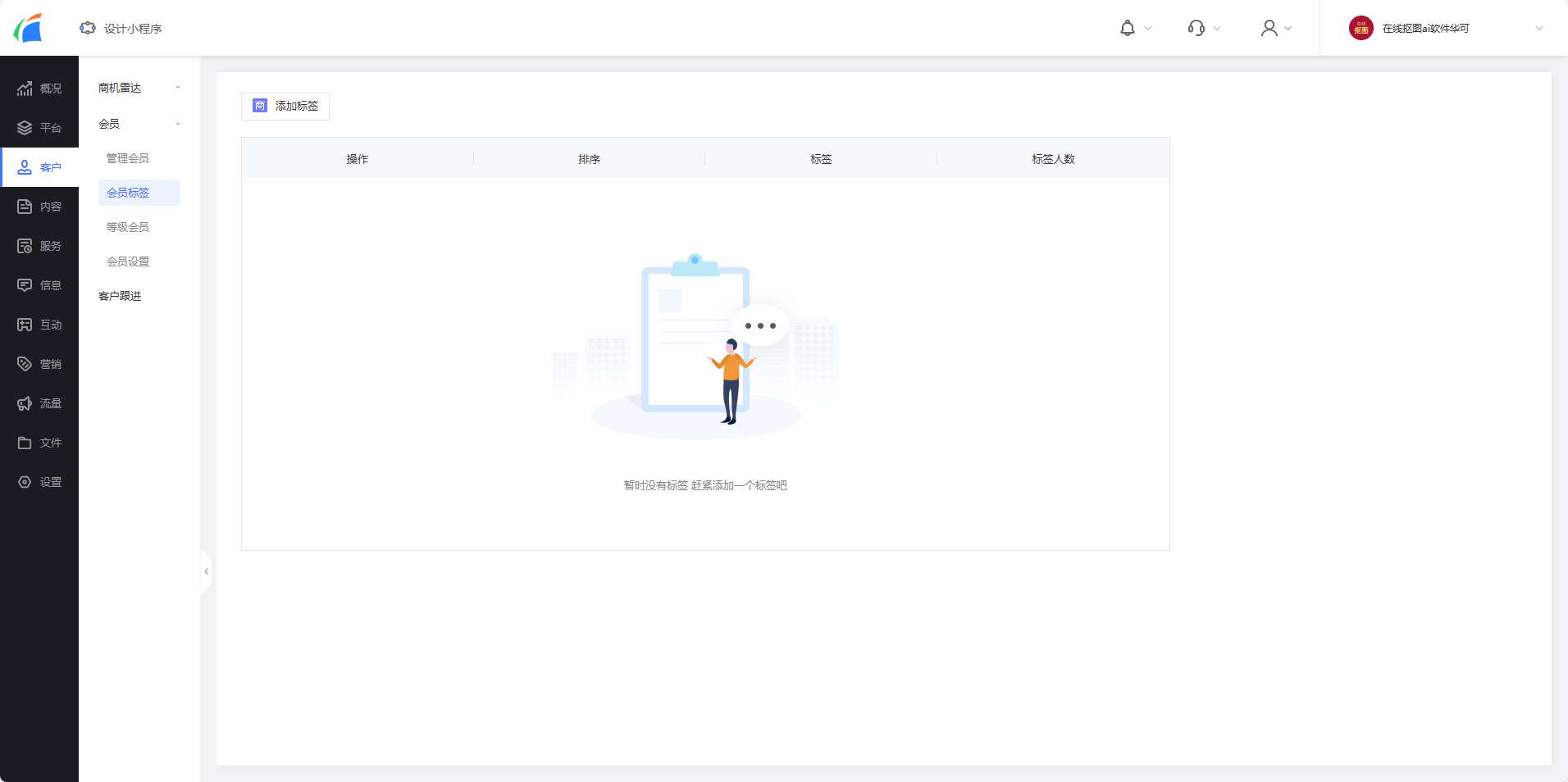Viewport: 1568px width, 782px height.
Task: Click the user profile icon
Action: (1269, 29)
